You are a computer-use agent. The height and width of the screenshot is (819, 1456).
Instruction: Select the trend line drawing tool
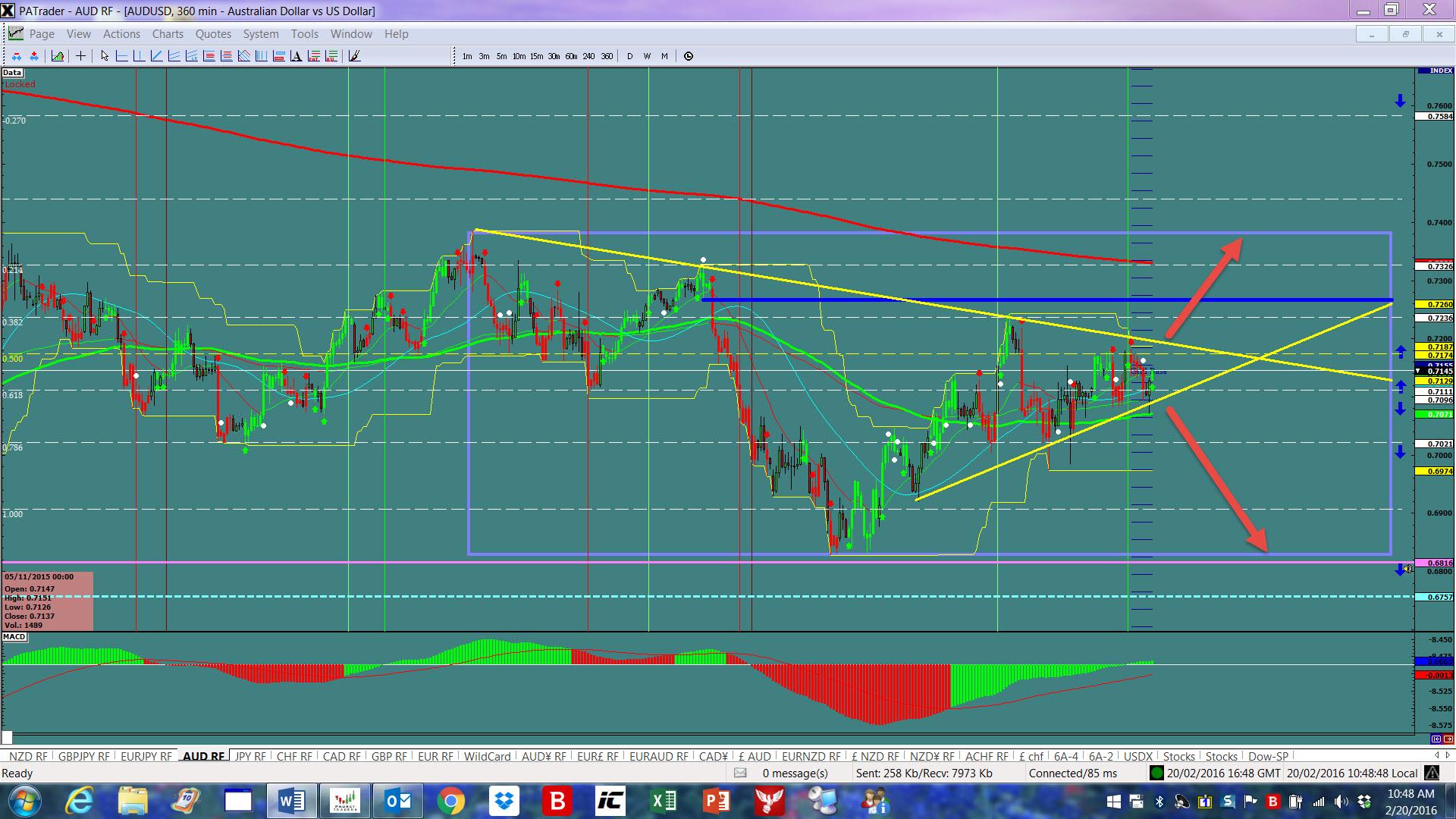pyautogui.click(x=156, y=56)
